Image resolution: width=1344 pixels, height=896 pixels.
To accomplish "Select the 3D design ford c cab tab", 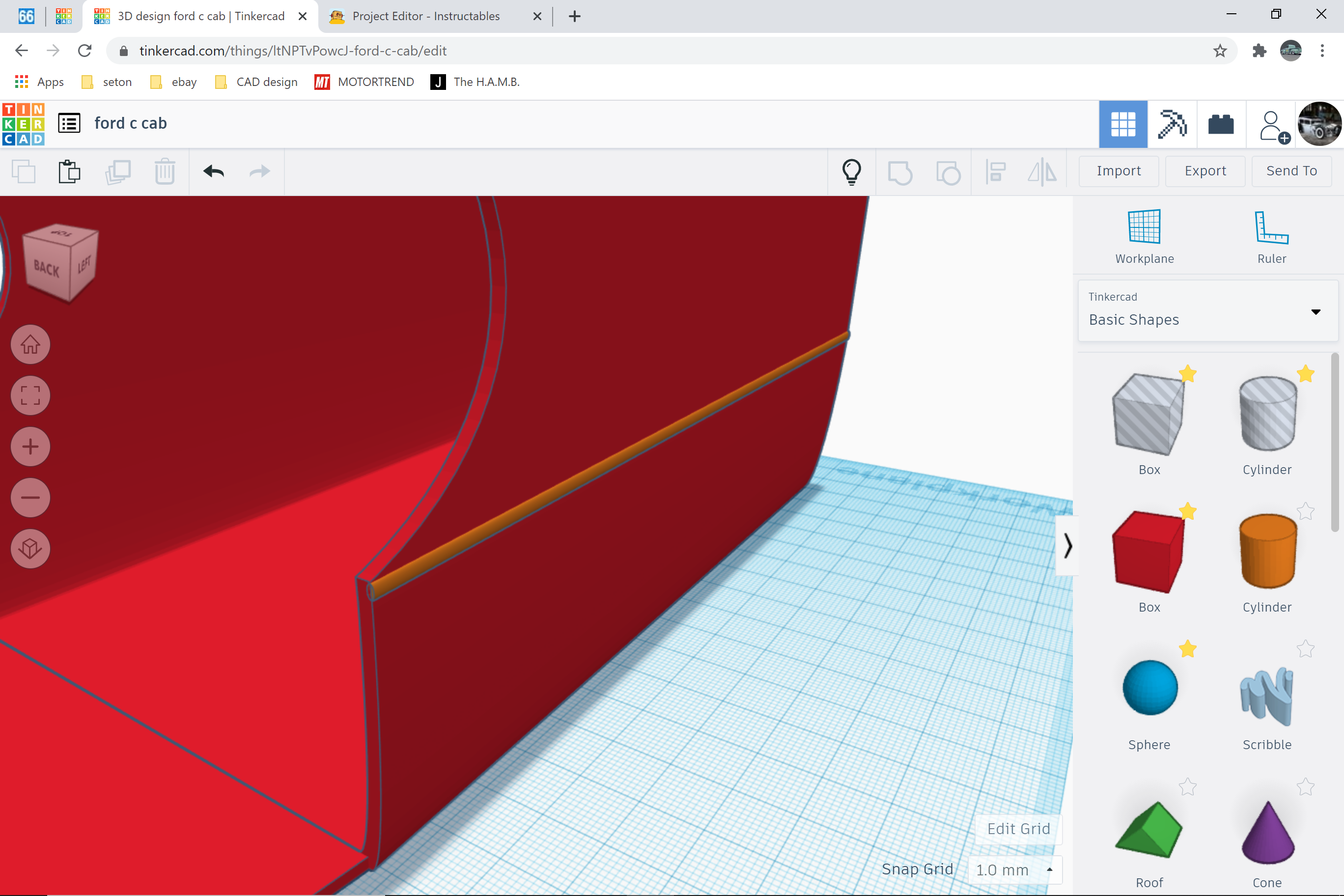I will click(x=200, y=16).
